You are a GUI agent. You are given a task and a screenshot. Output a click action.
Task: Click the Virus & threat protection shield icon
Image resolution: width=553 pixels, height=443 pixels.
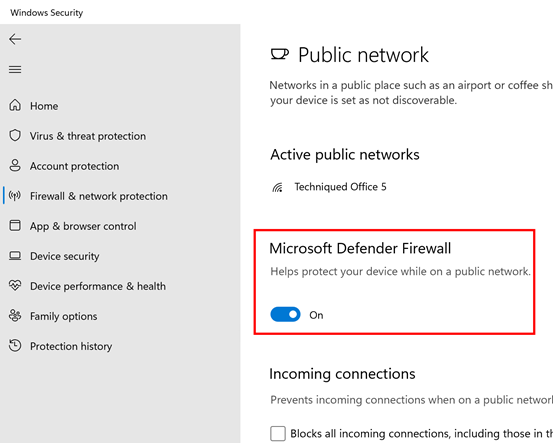pos(15,135)
